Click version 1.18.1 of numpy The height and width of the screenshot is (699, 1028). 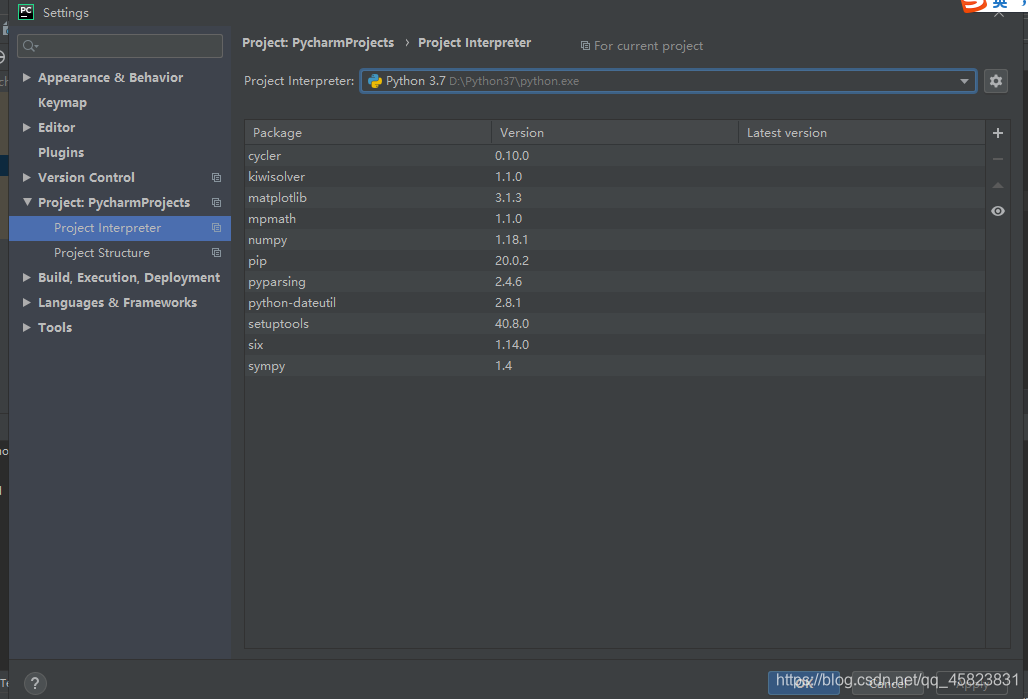point(511,239)
